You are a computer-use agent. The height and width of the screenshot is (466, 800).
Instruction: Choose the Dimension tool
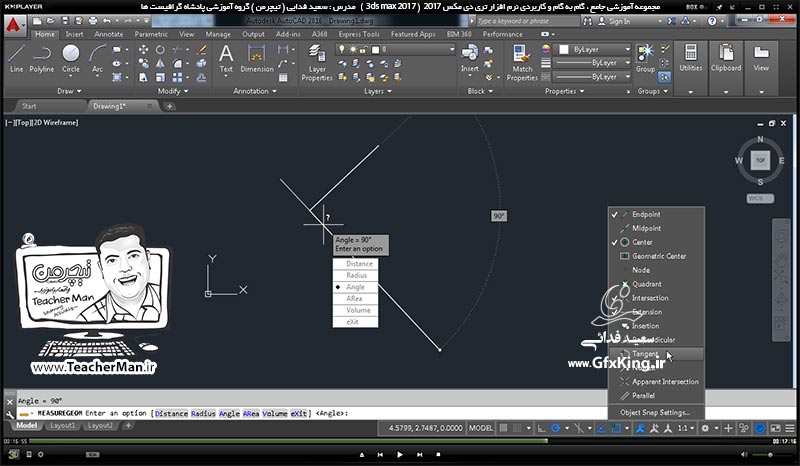[257, 59]
